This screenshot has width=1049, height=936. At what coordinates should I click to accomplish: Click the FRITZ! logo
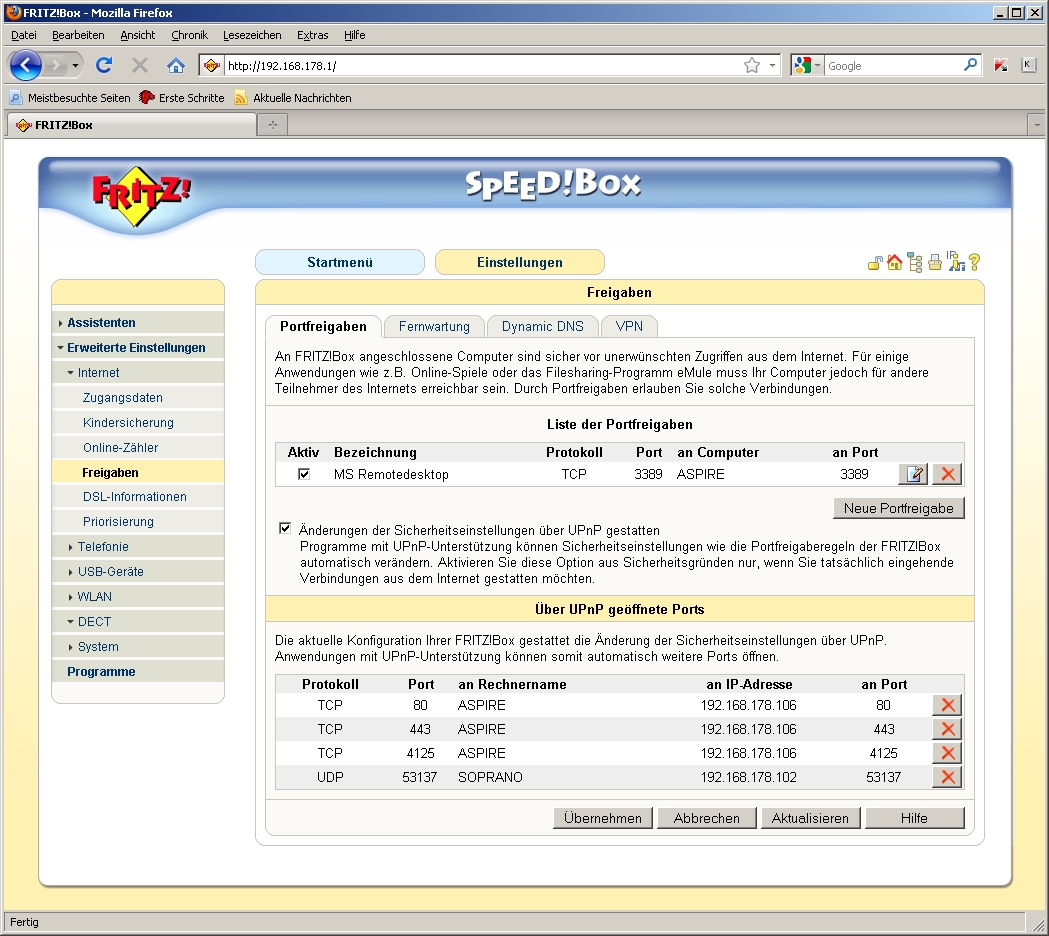(x=140, y=196)
